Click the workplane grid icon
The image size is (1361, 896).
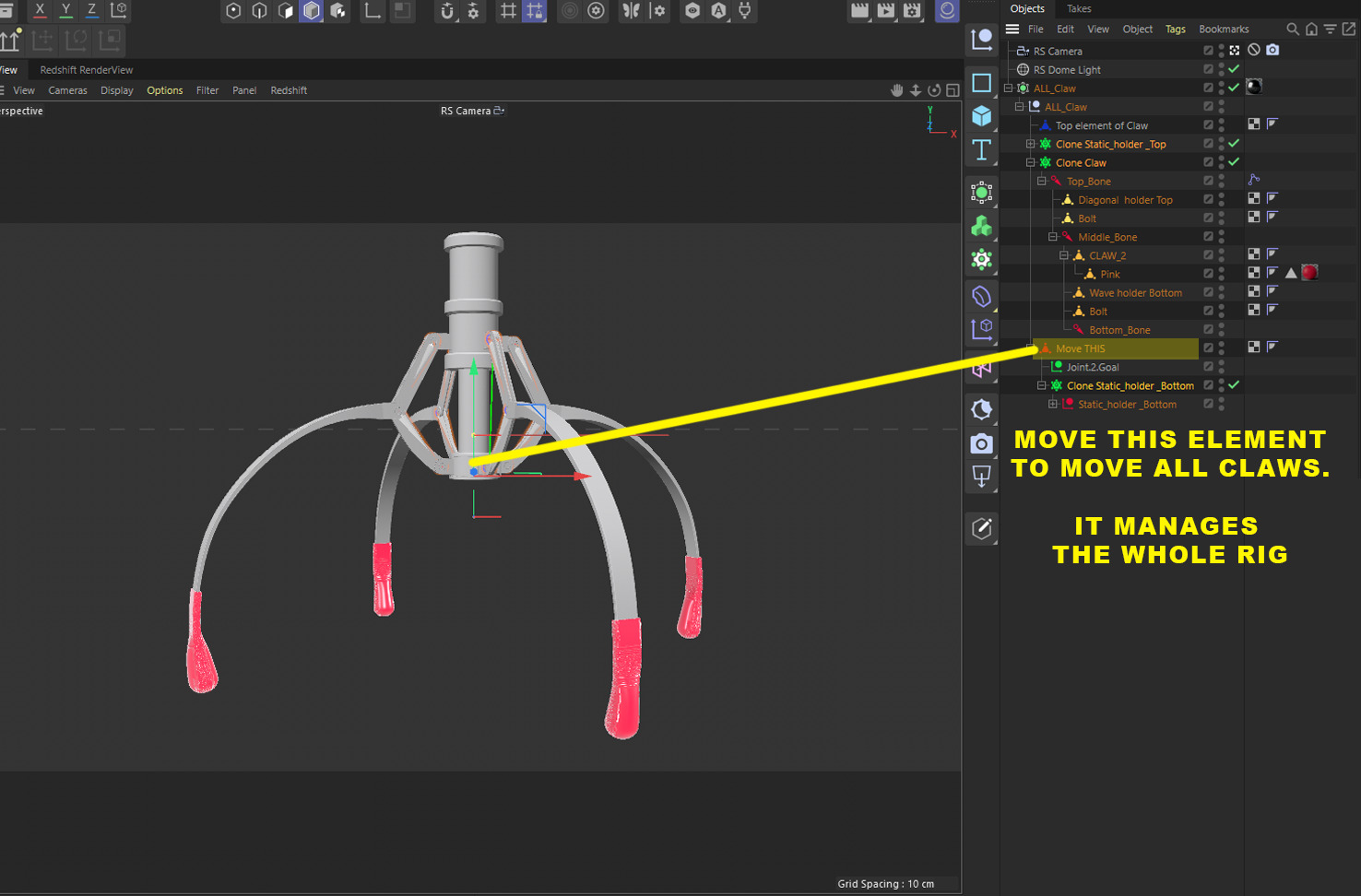click(x=508, y=11)
